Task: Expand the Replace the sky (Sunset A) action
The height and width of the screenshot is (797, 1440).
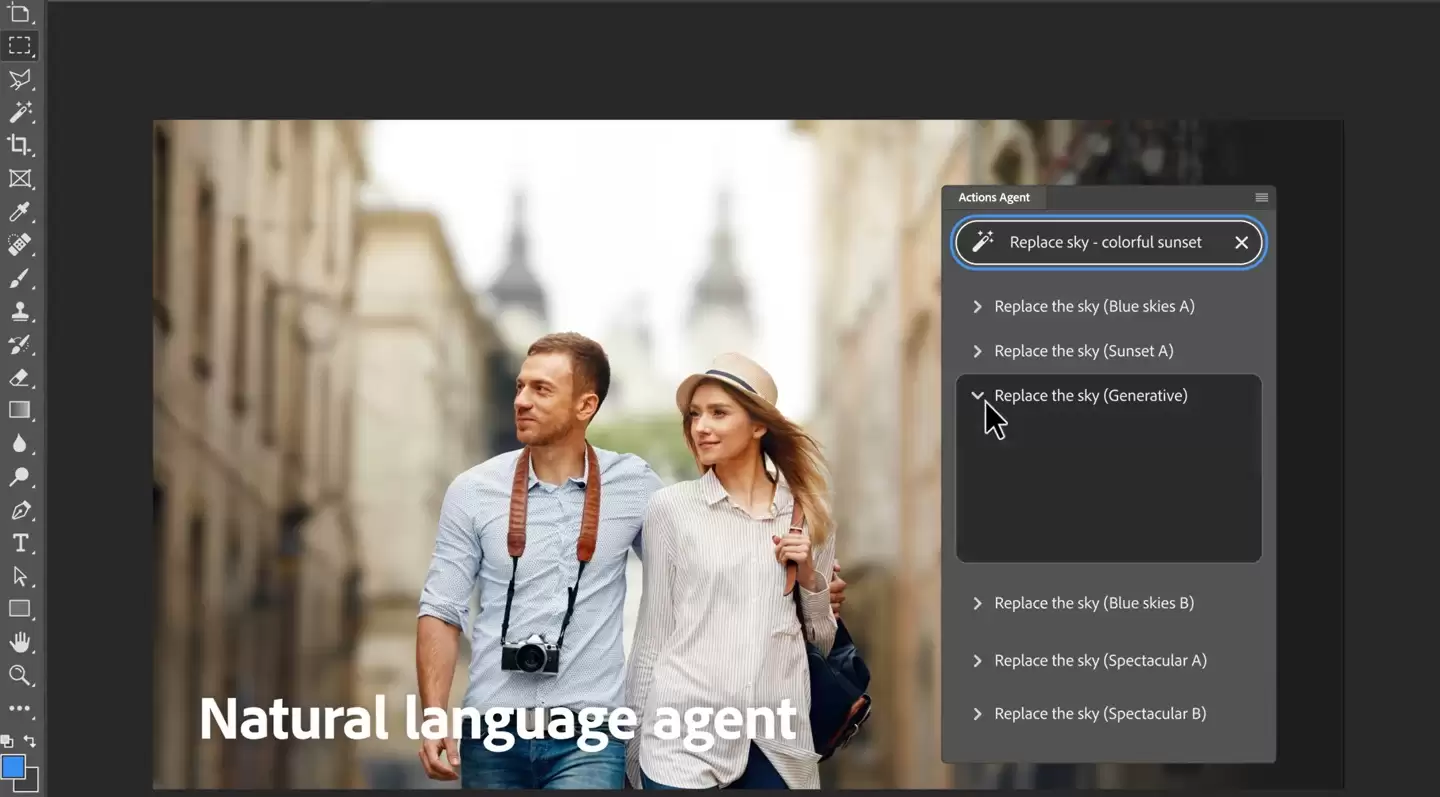Action: 977,350
